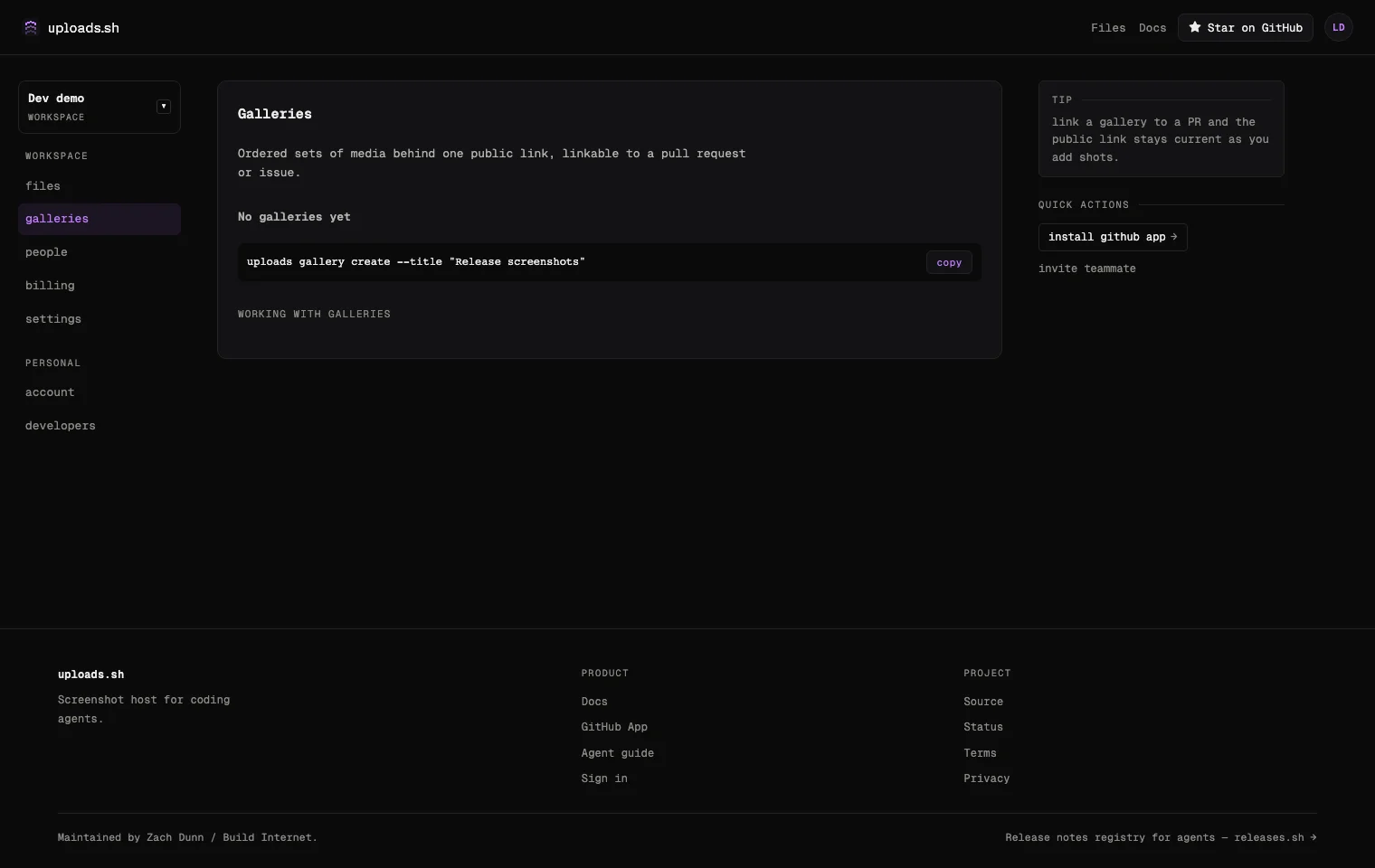Open footer Terms link
Screen dimensions: 1375x868
coord(980,753)
